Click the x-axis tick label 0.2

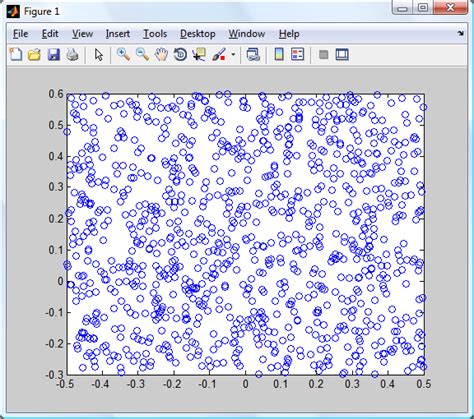click(317, 384)
